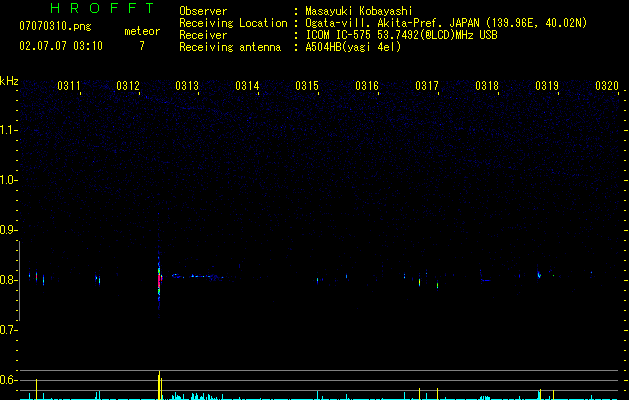Click the bright meteor echo near 0312

tap(159, 281)
